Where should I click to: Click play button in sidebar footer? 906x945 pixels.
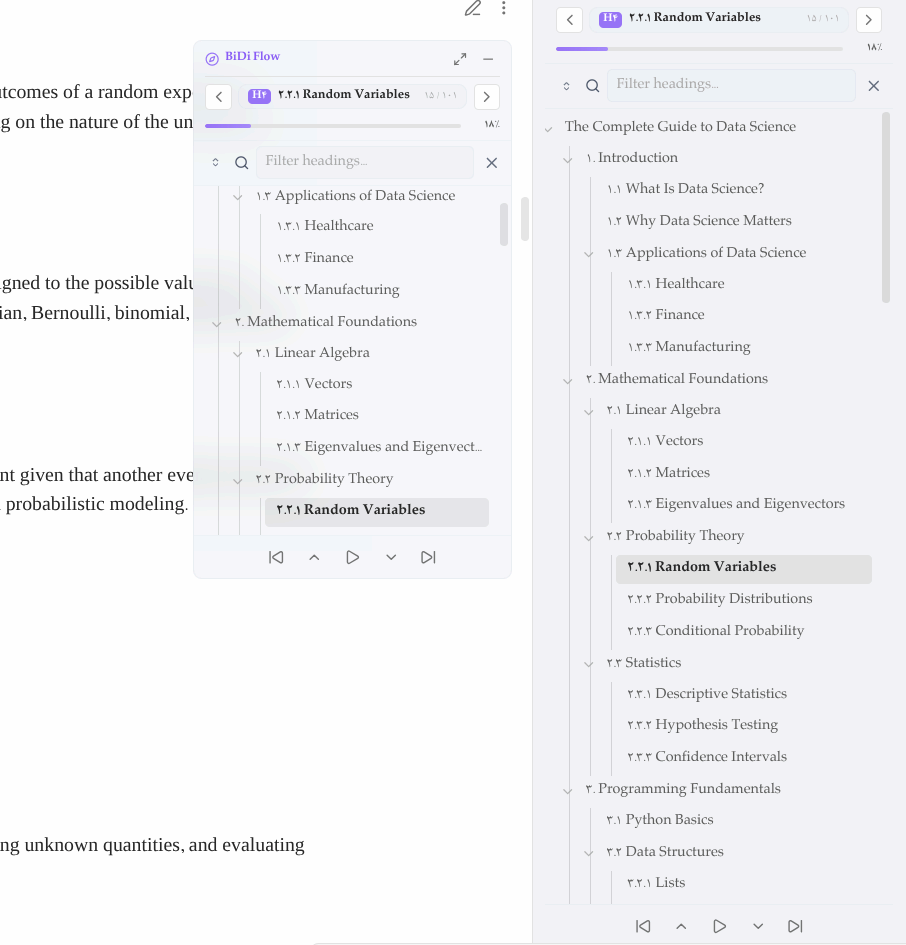tap(719, 926)
